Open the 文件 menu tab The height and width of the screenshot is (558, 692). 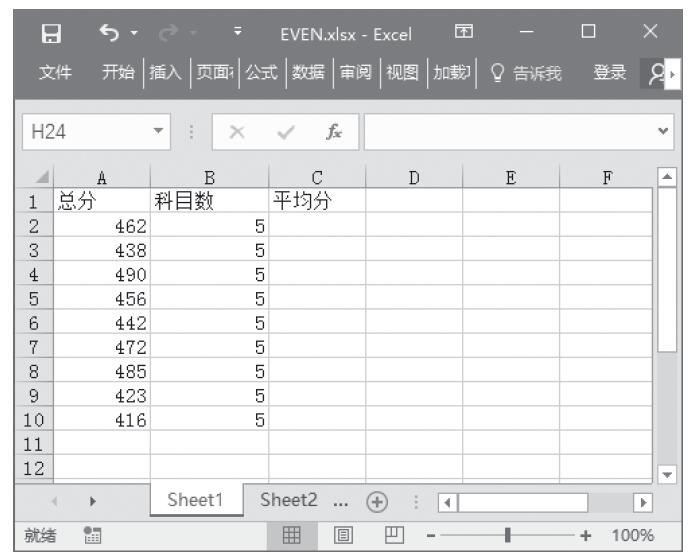point(54,73)
